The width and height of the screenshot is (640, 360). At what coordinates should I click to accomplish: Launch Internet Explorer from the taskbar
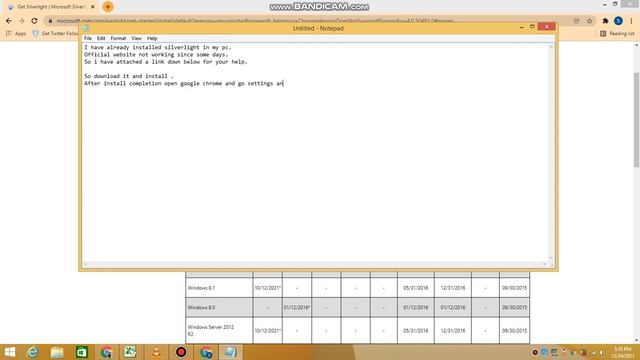click(x=33, y=352)
